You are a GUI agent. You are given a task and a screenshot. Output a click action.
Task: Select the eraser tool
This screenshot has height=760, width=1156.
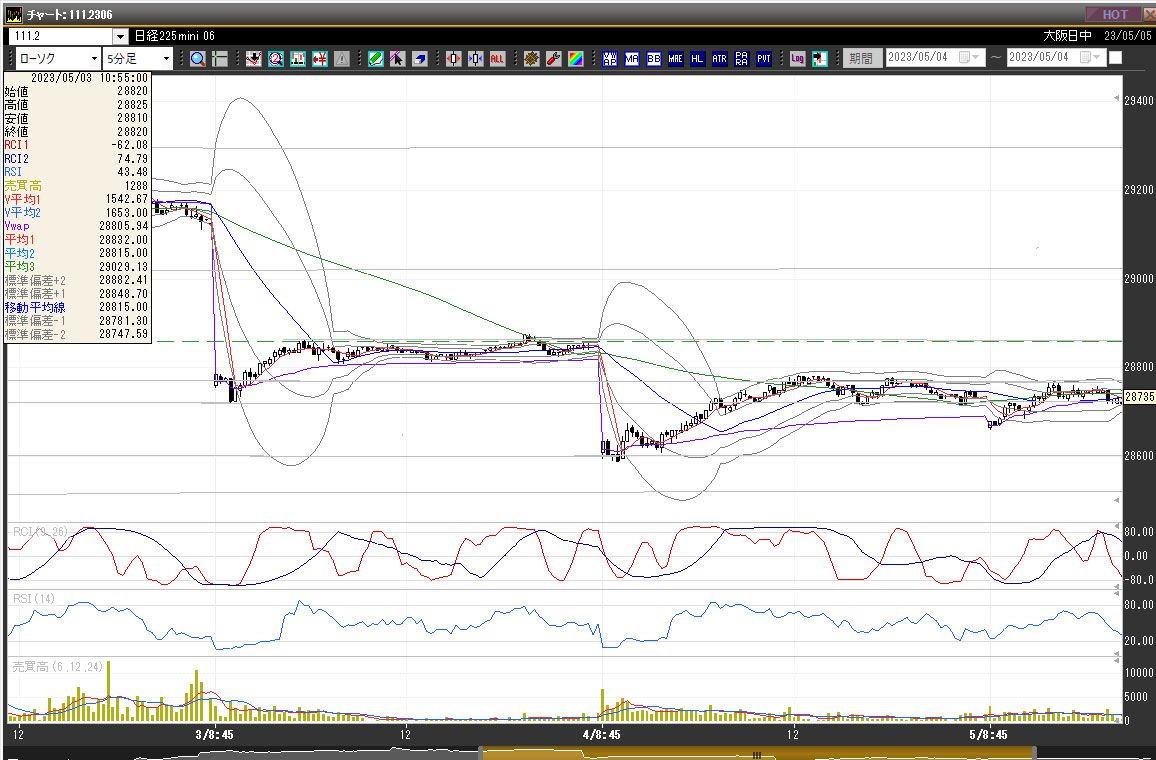(419, 59)
